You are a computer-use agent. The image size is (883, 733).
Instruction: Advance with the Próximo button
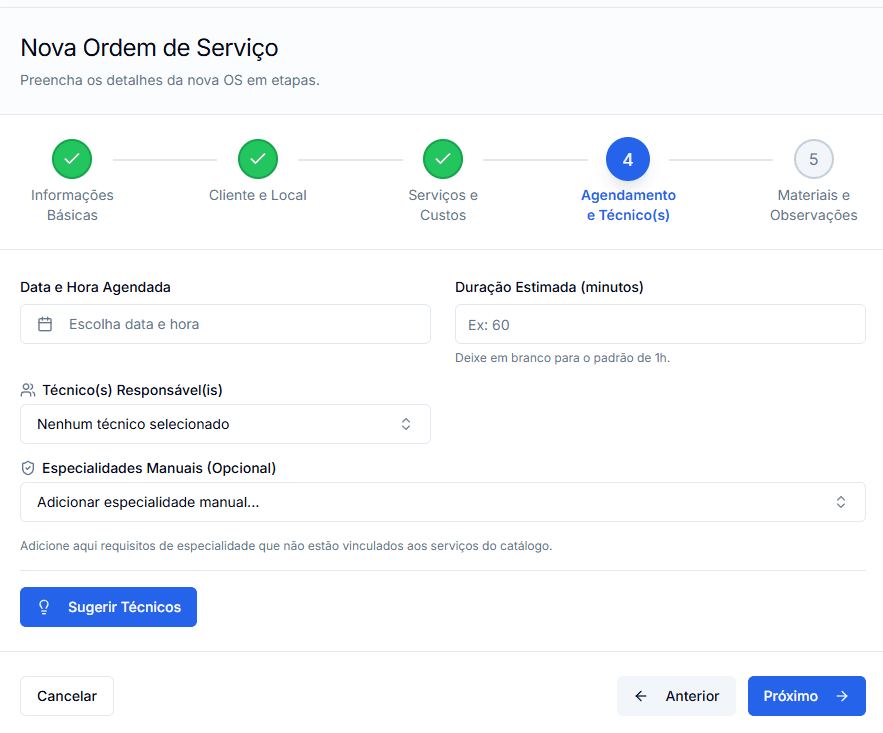point(806,696)
